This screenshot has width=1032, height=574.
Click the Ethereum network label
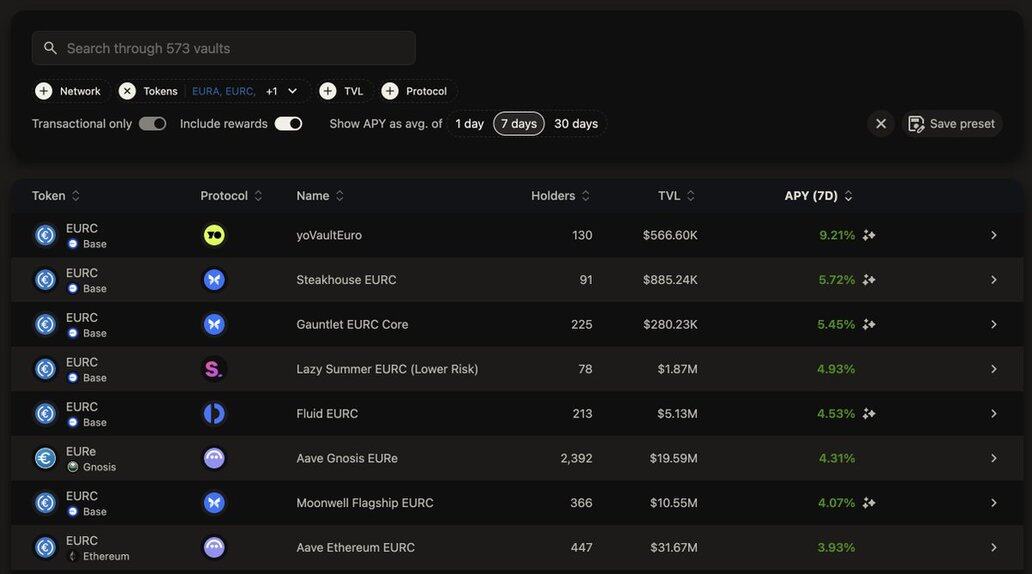click(106, 556)
